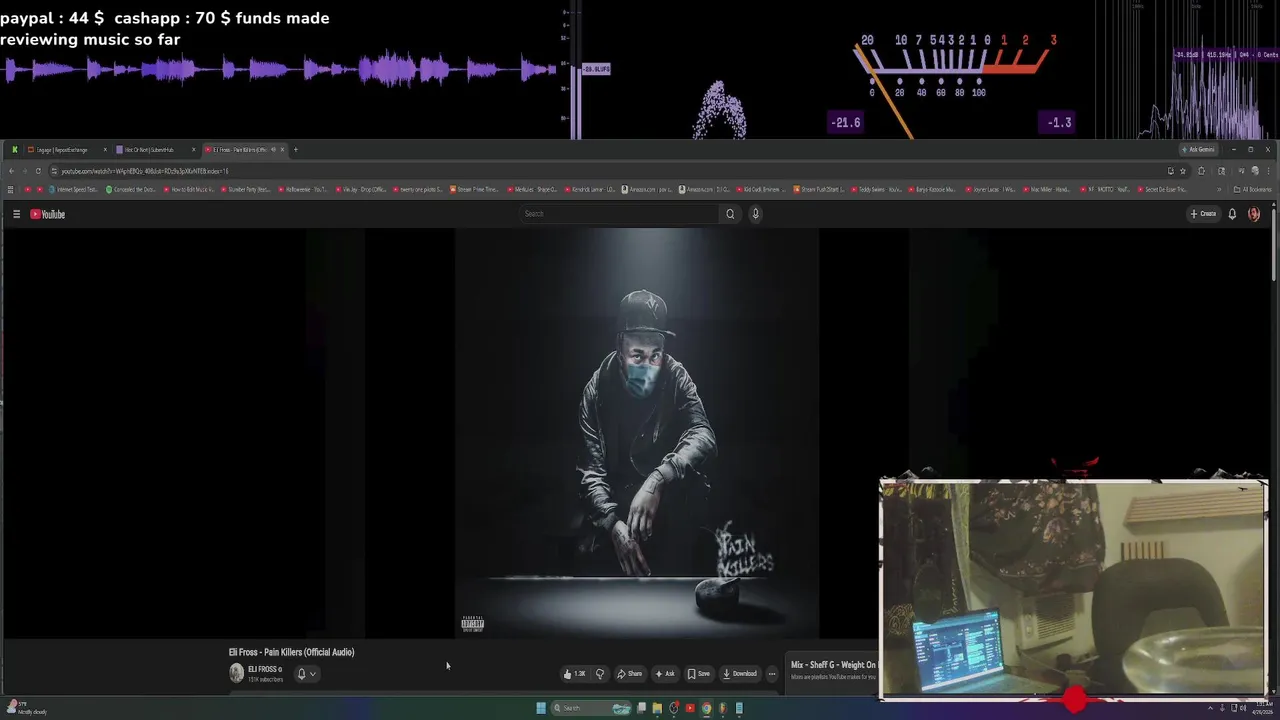Open Task View on the taskbar
Image resolution: width=1280 pixels, height=720 pixels.
(x=641, y=708)
